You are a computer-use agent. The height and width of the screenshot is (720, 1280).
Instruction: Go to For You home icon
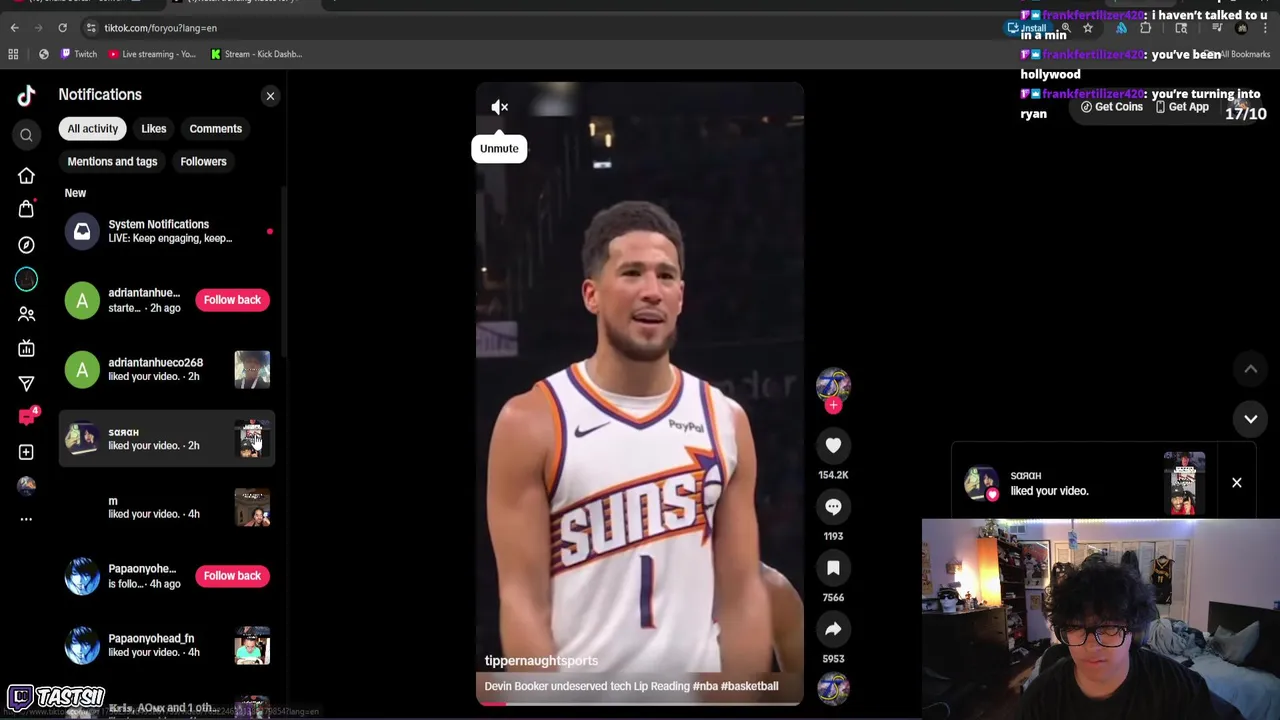click(x=26, y=176)
